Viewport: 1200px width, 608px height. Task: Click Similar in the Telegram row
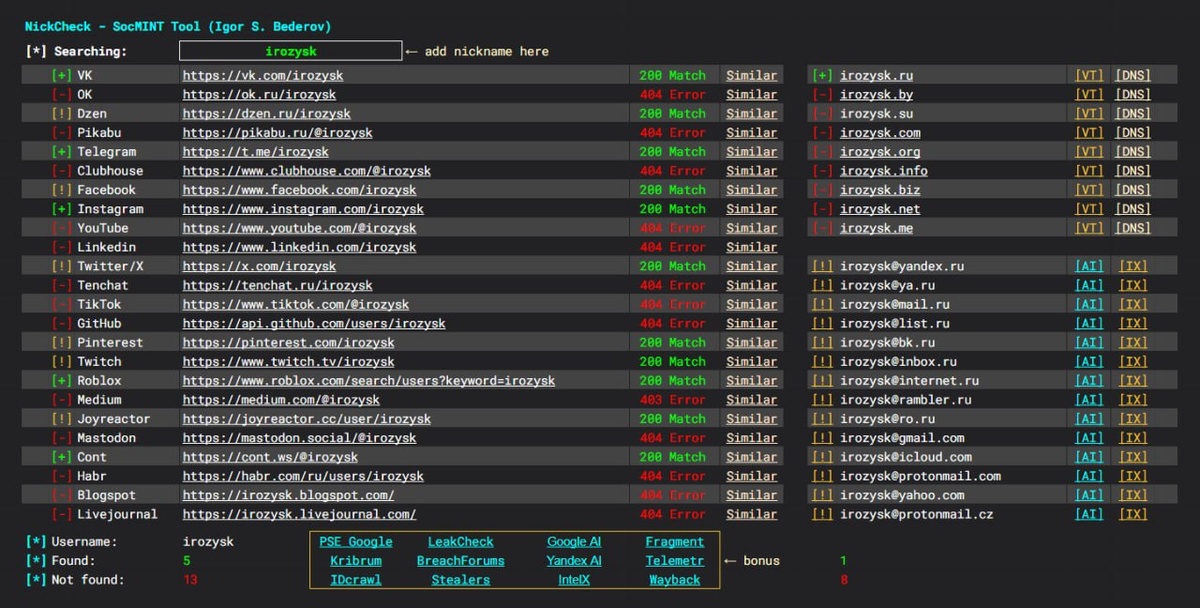[751, 151]
